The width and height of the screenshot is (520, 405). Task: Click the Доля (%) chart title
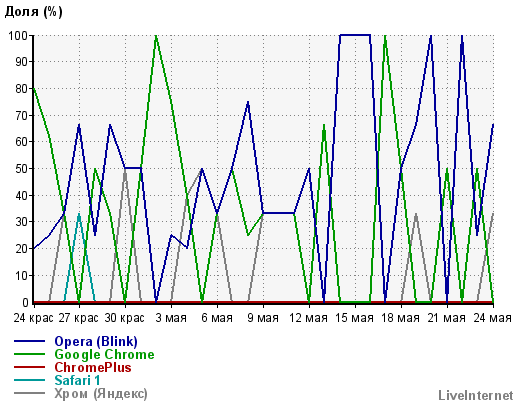click(34, 12)
